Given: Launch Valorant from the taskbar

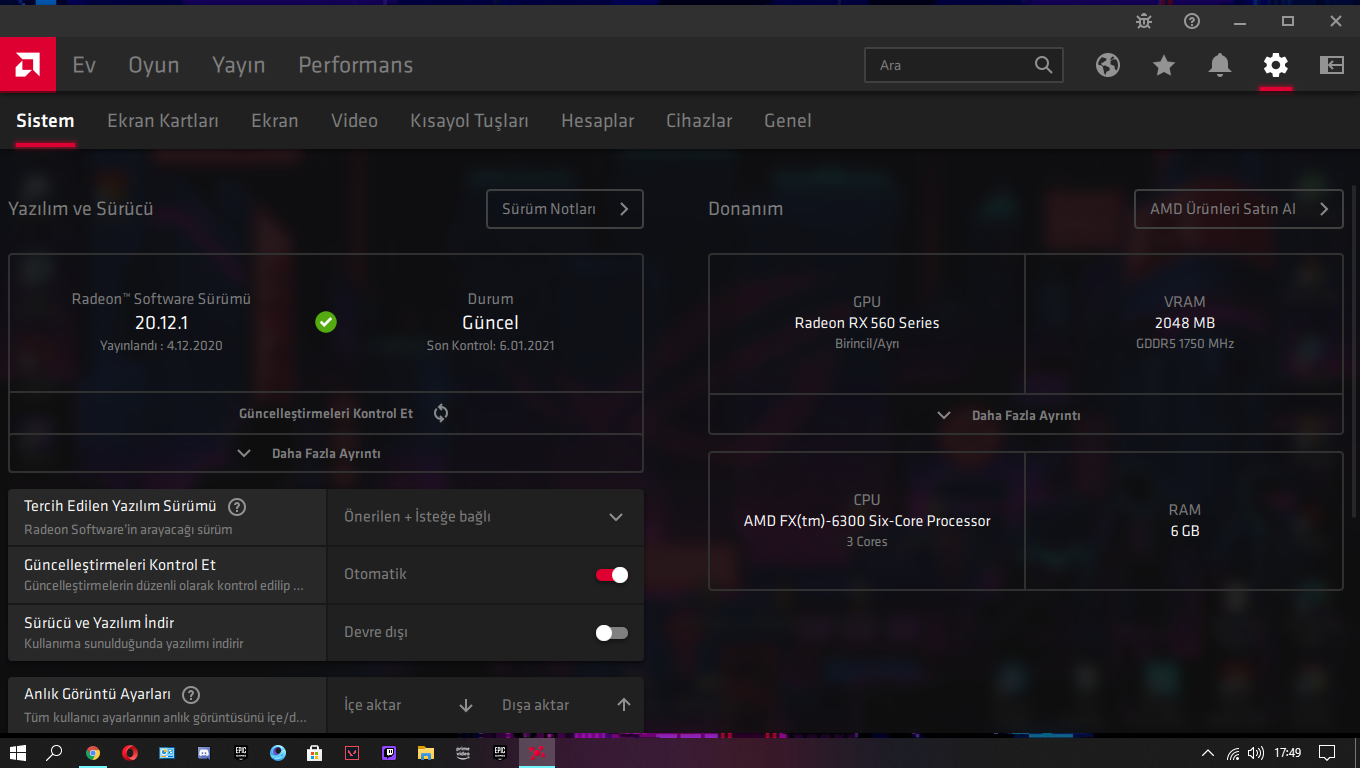Looking at the screenshot, I should click(x=352, y=753).
